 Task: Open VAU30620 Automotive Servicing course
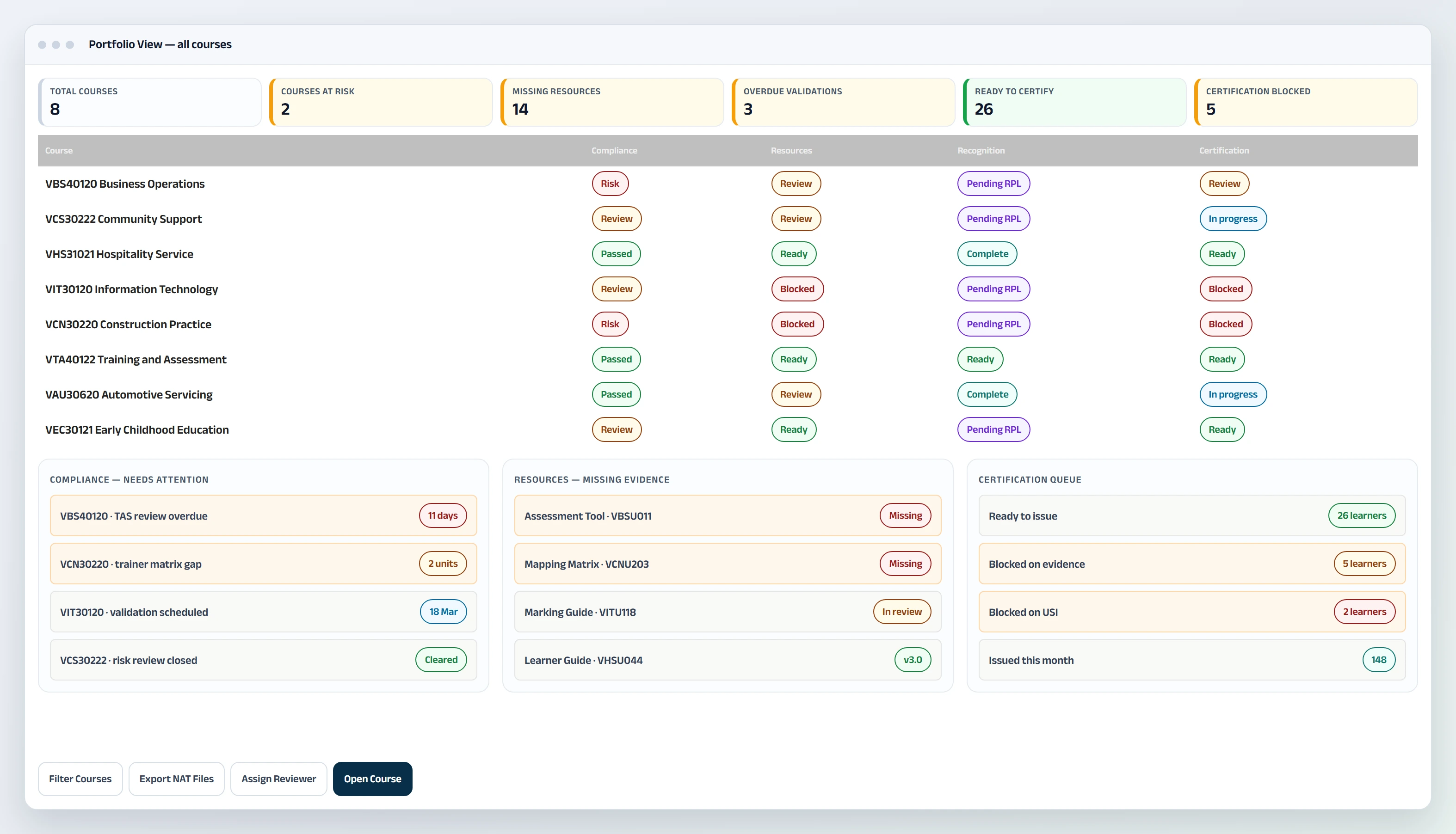pyautogui.click(x=728, y=395)
